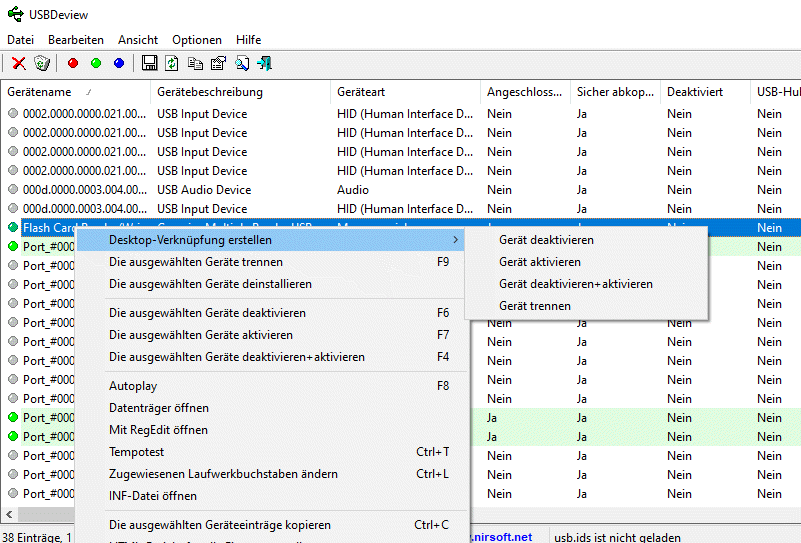Select the USB Audio Device row

tap(204, 190)
